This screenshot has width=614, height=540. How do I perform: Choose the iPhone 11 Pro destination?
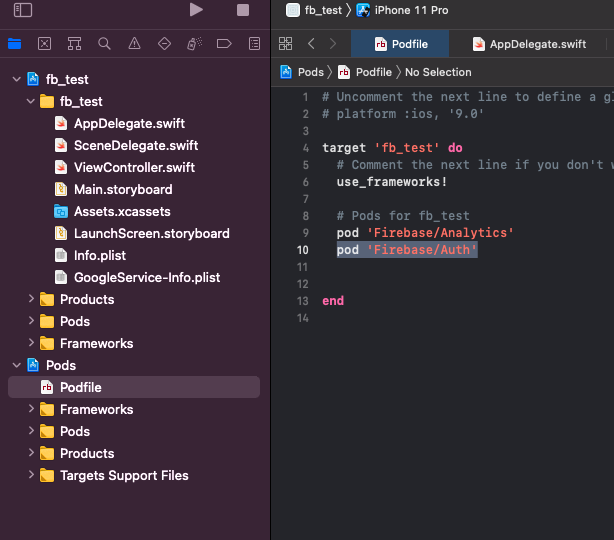click(402, 10)
